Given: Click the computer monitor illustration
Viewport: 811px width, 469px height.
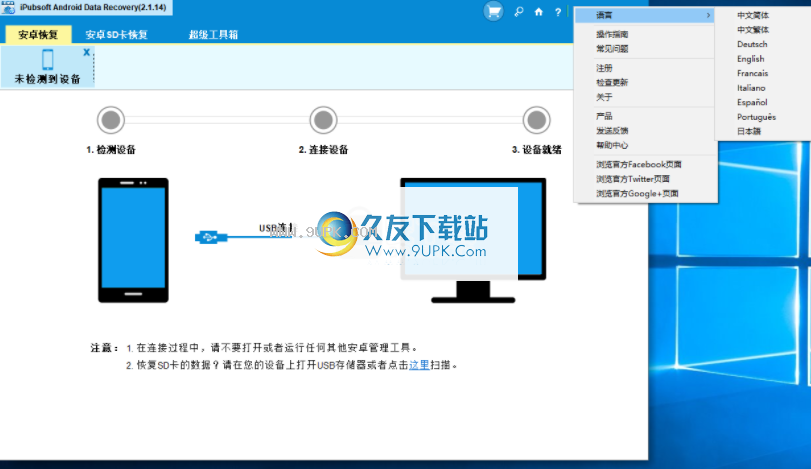Looking at the screenshot, I should tap(473, 240).
